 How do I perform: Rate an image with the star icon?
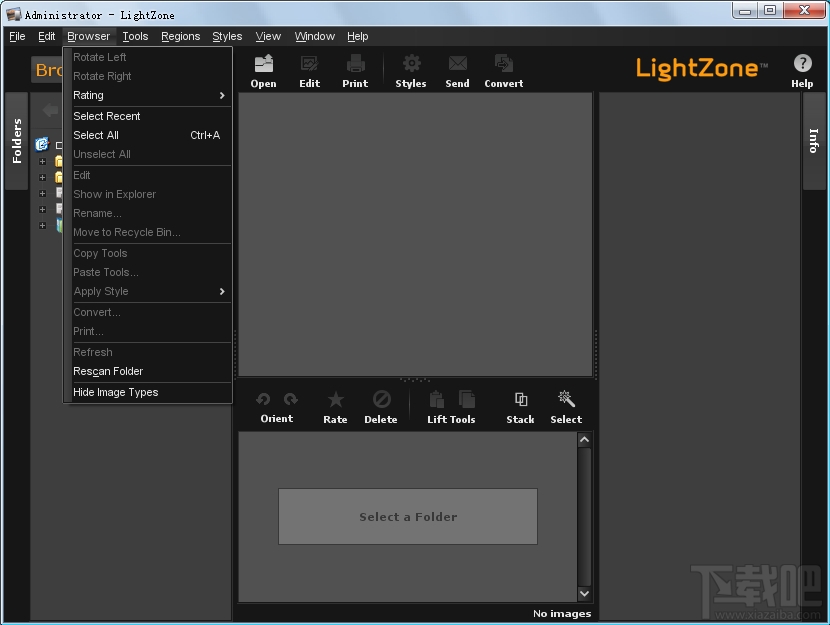[335, 398]
